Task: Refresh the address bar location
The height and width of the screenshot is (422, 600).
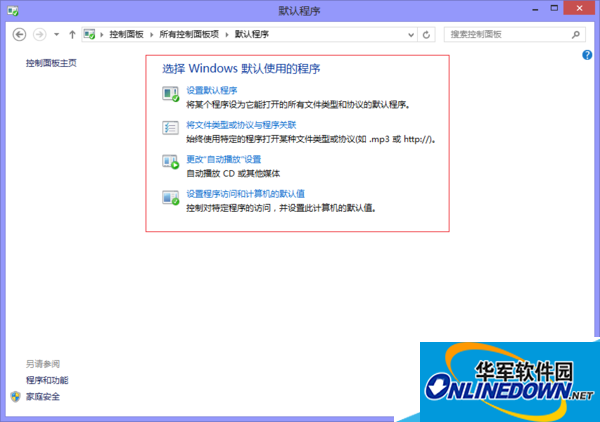Action: coord(427,34)
